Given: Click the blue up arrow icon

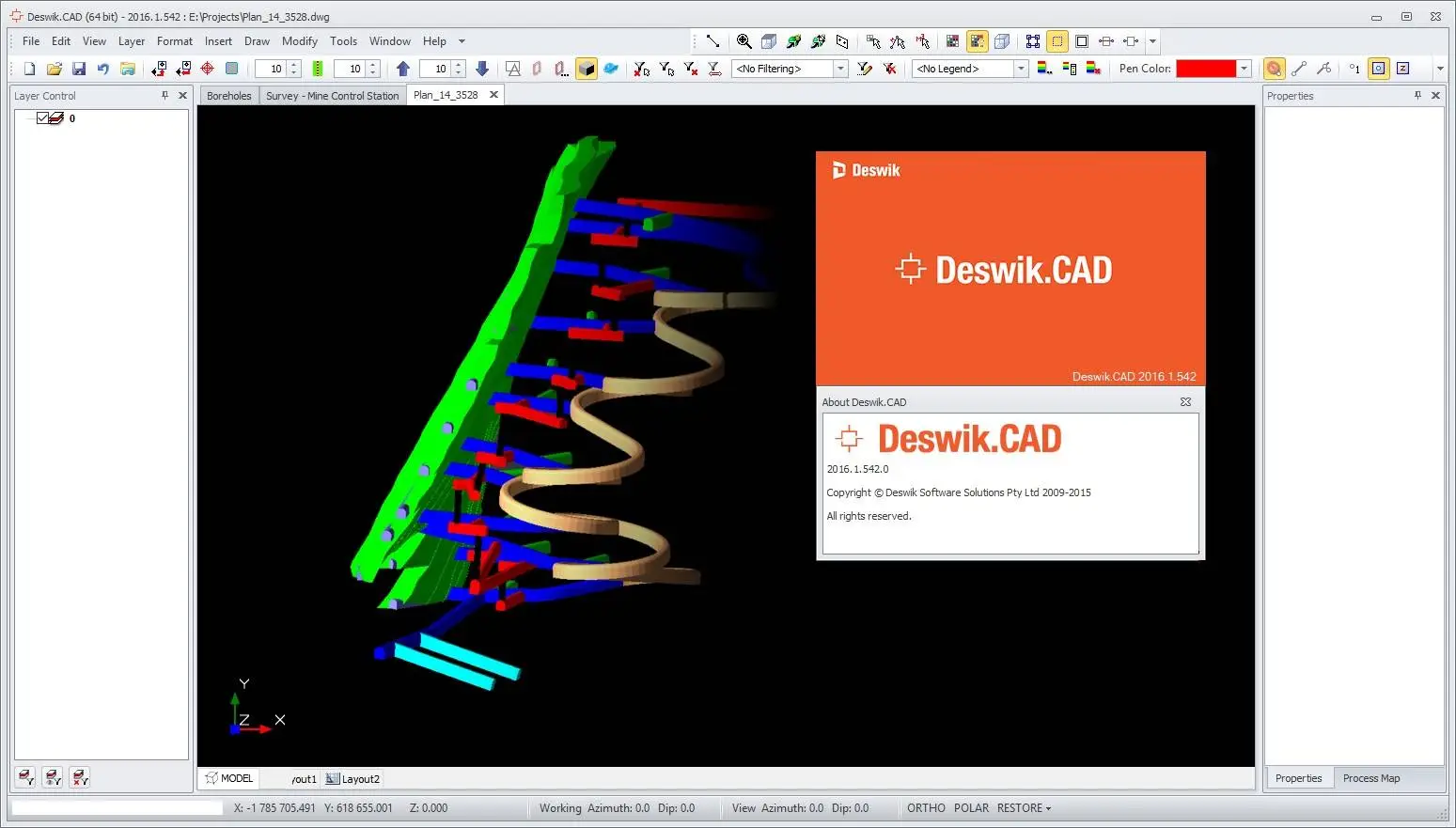Looking at the screenshot, I should click(x=403, y=69).
